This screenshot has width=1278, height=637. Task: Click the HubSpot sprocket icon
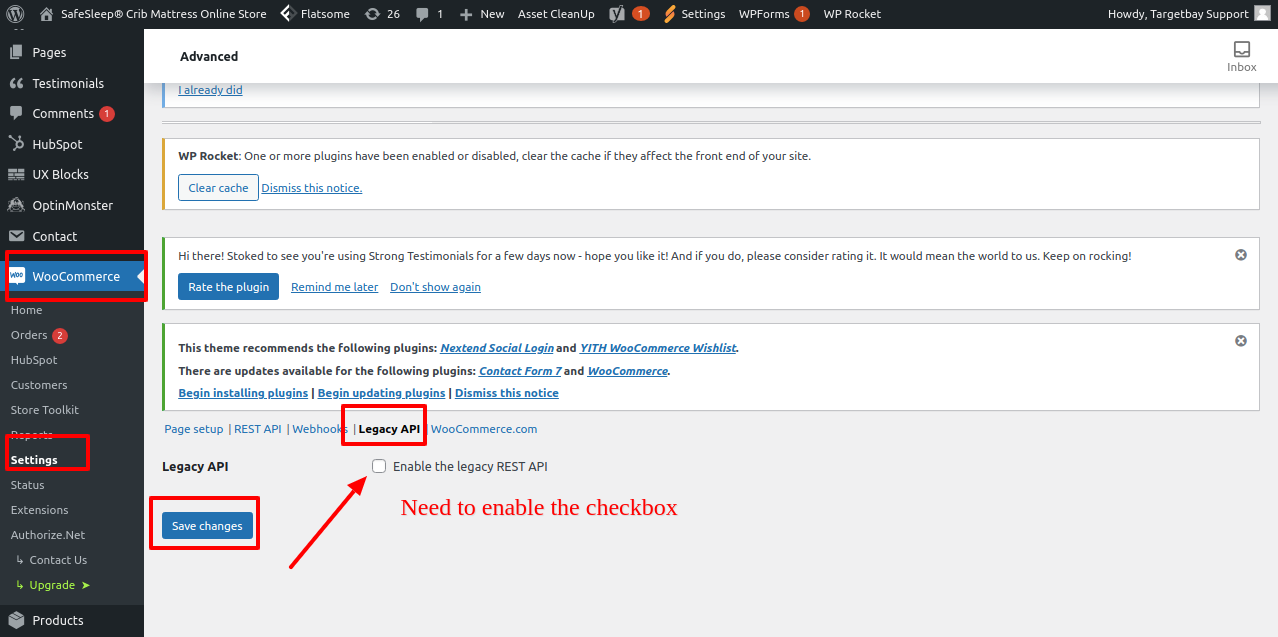(16, 144)
